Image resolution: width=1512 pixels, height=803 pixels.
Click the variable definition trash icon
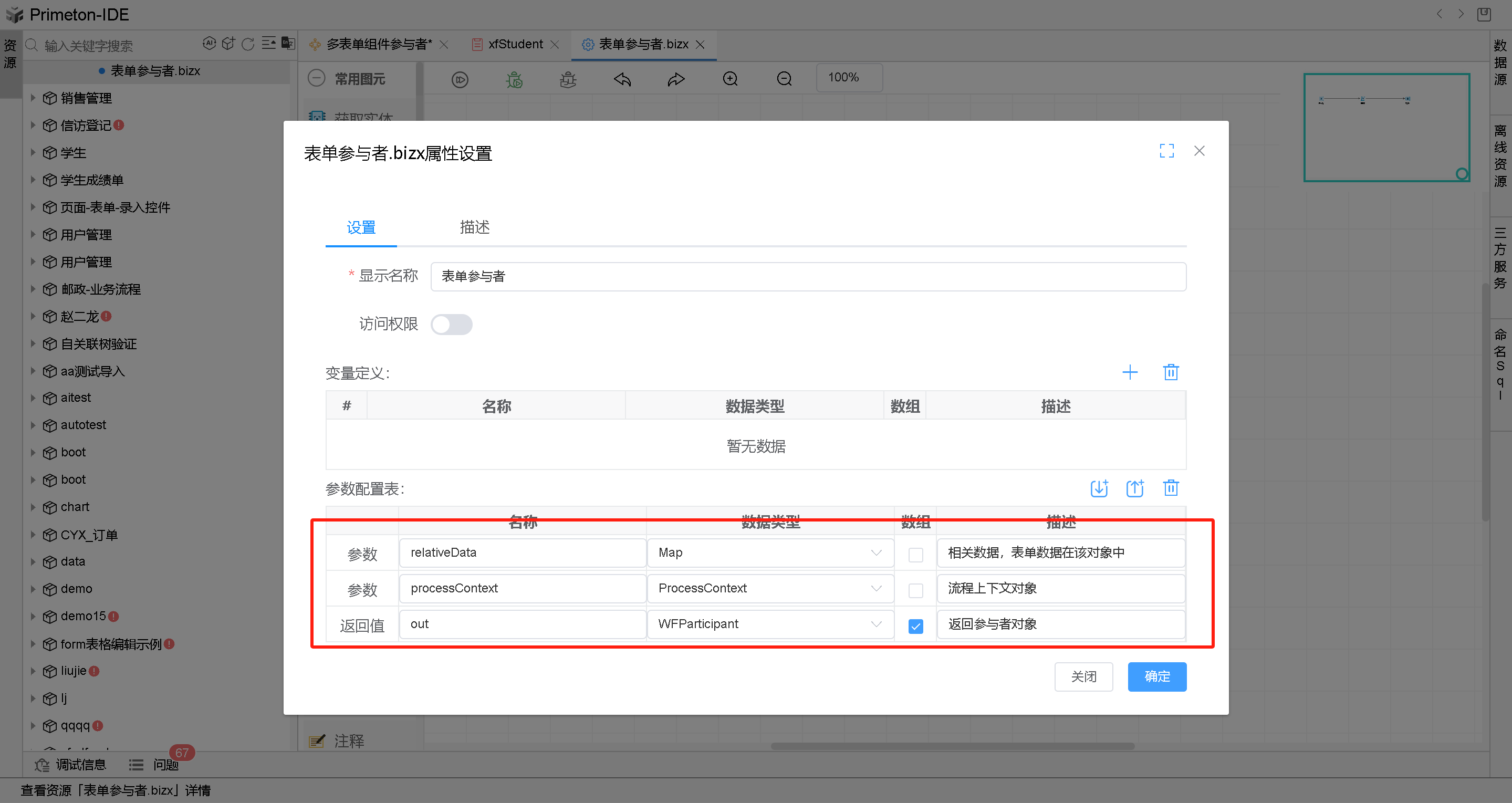coord(1171,372)
